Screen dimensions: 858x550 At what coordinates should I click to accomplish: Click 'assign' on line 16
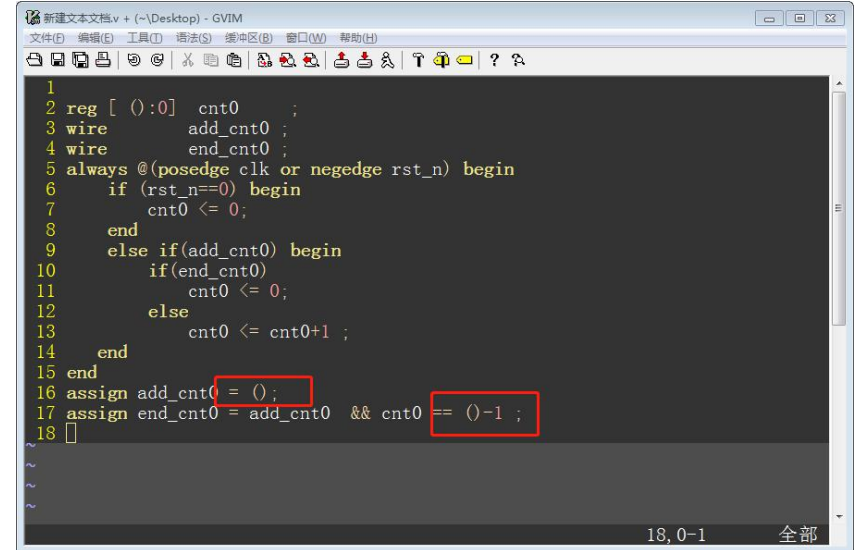click(97, 393)
